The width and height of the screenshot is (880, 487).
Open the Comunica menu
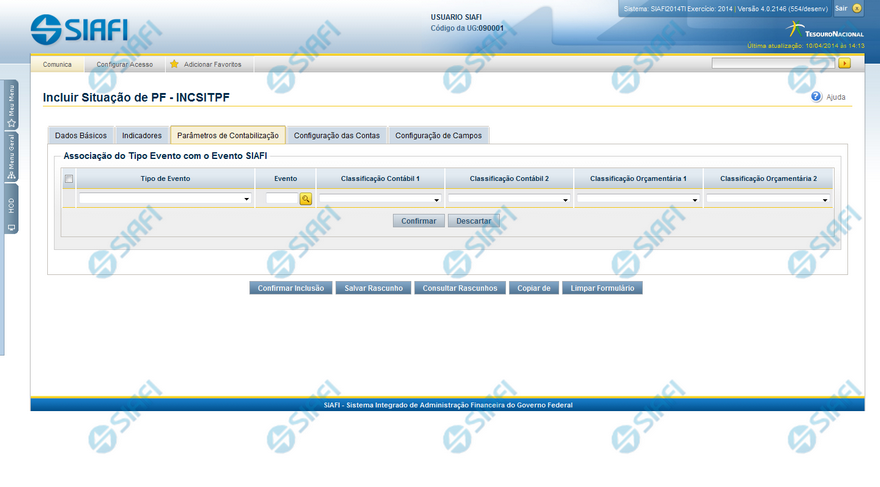tap(57, 64)
